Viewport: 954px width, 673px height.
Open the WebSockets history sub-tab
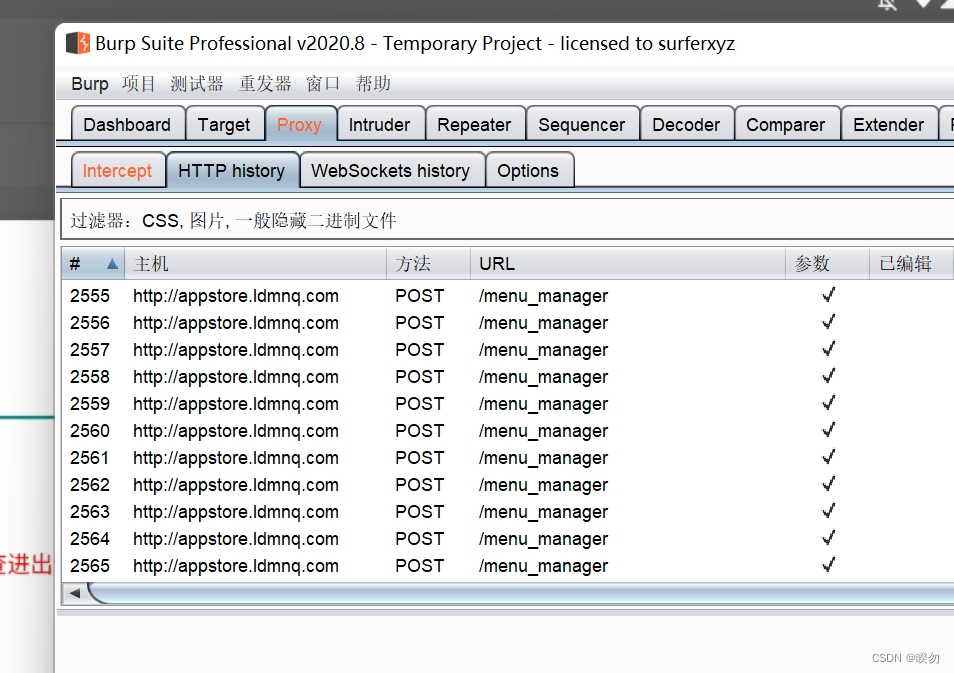pyautogui.click(x=391, y=170)
